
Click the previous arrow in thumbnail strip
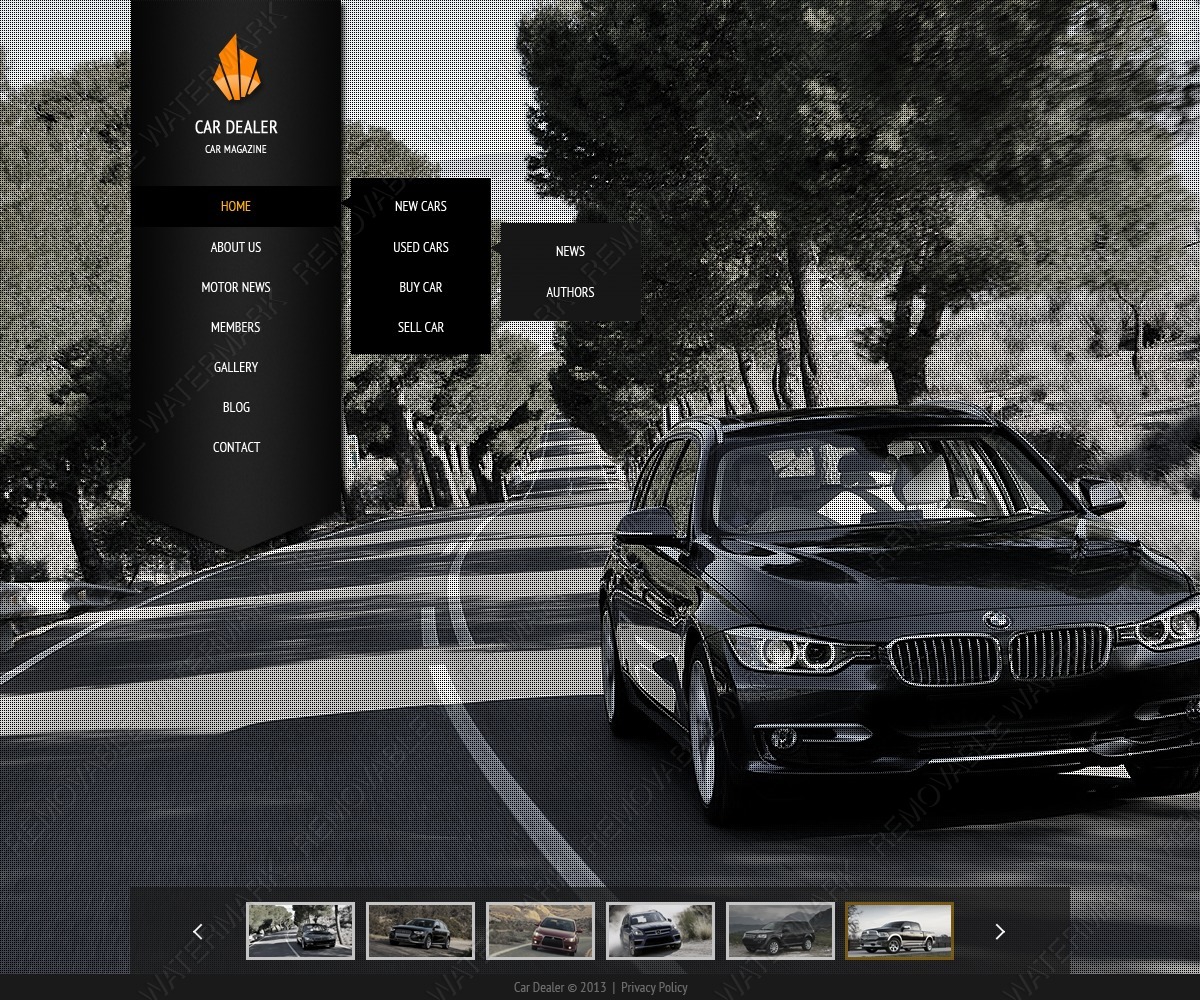point(198,931)
